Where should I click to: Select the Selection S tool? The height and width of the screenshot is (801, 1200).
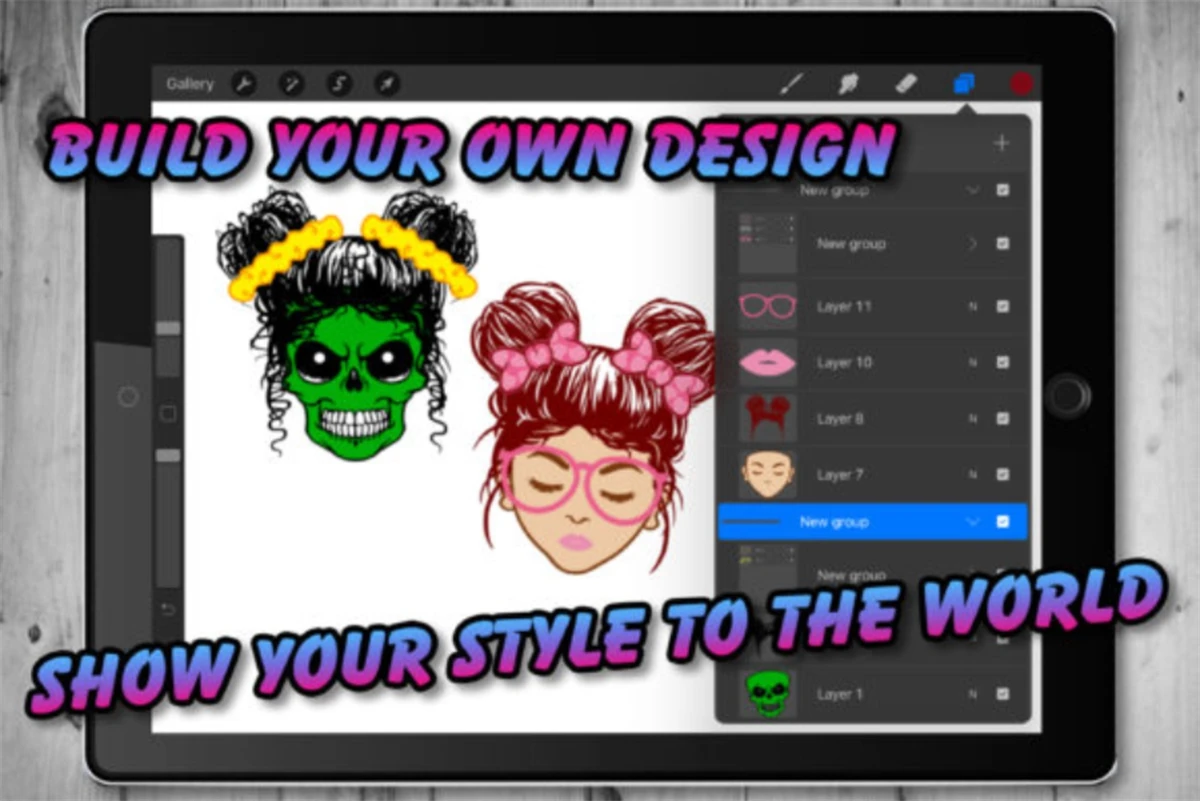click(339, 84)
